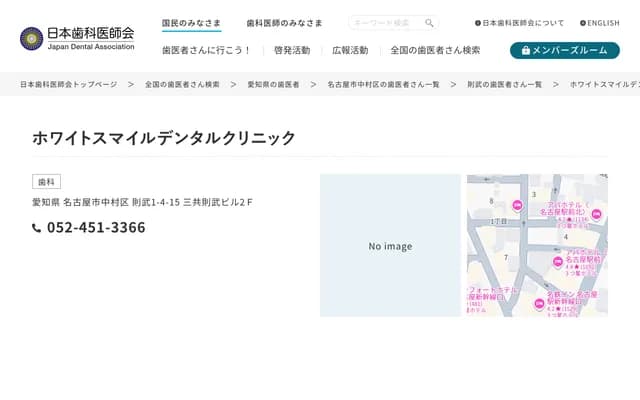Click the search magnifier icon

[x=429, y=23]
